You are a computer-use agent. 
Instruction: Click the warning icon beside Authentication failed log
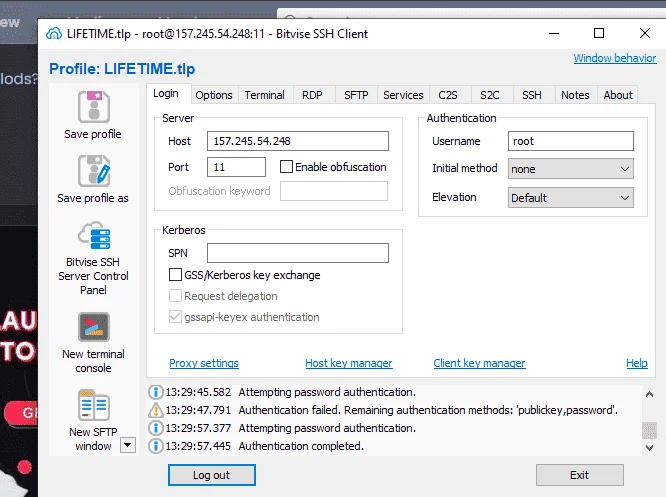coord(156,410)
